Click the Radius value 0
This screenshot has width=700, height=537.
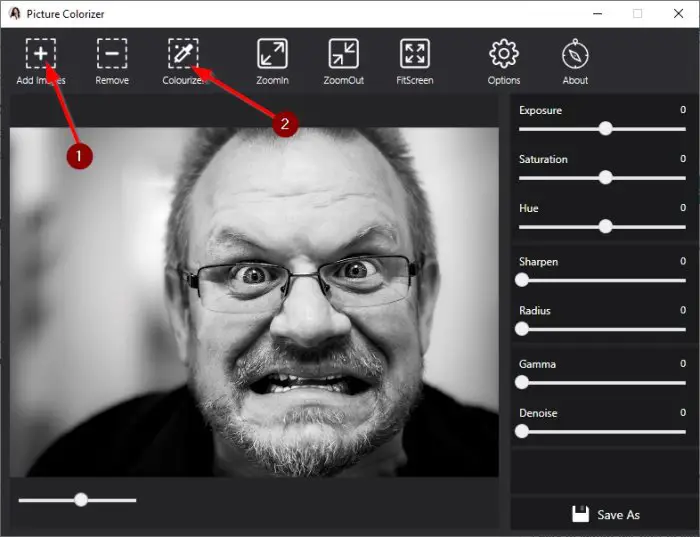(x=683, y=310)
